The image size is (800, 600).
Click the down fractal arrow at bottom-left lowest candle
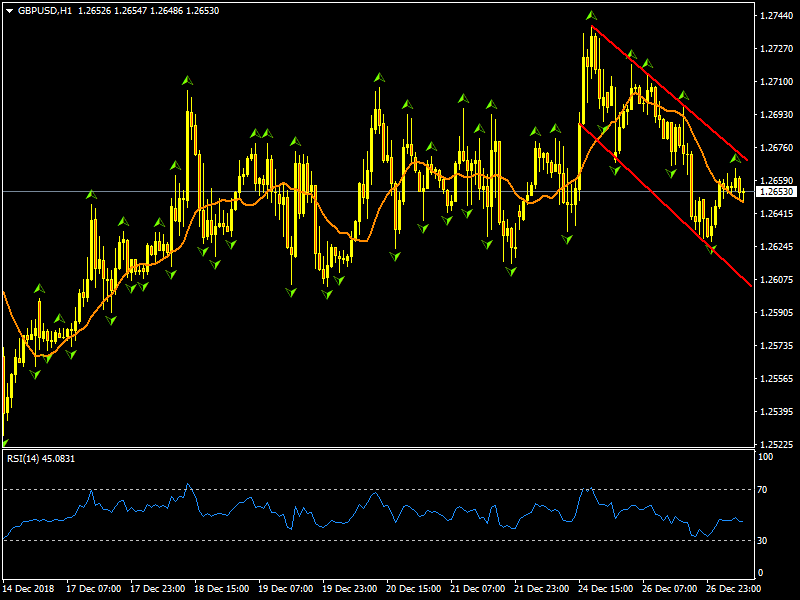point(4,441)
